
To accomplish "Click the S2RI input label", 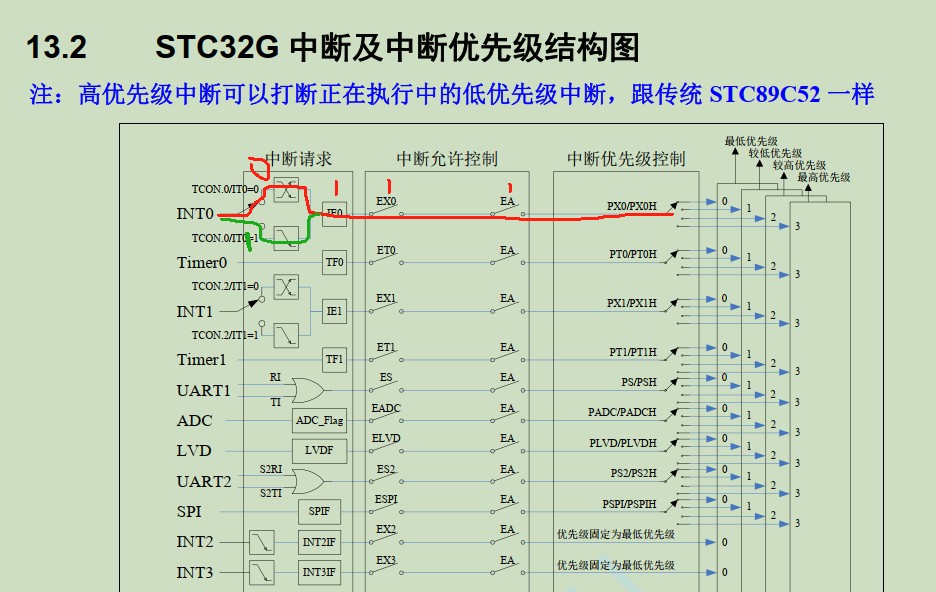I will [x=270, y=470].
